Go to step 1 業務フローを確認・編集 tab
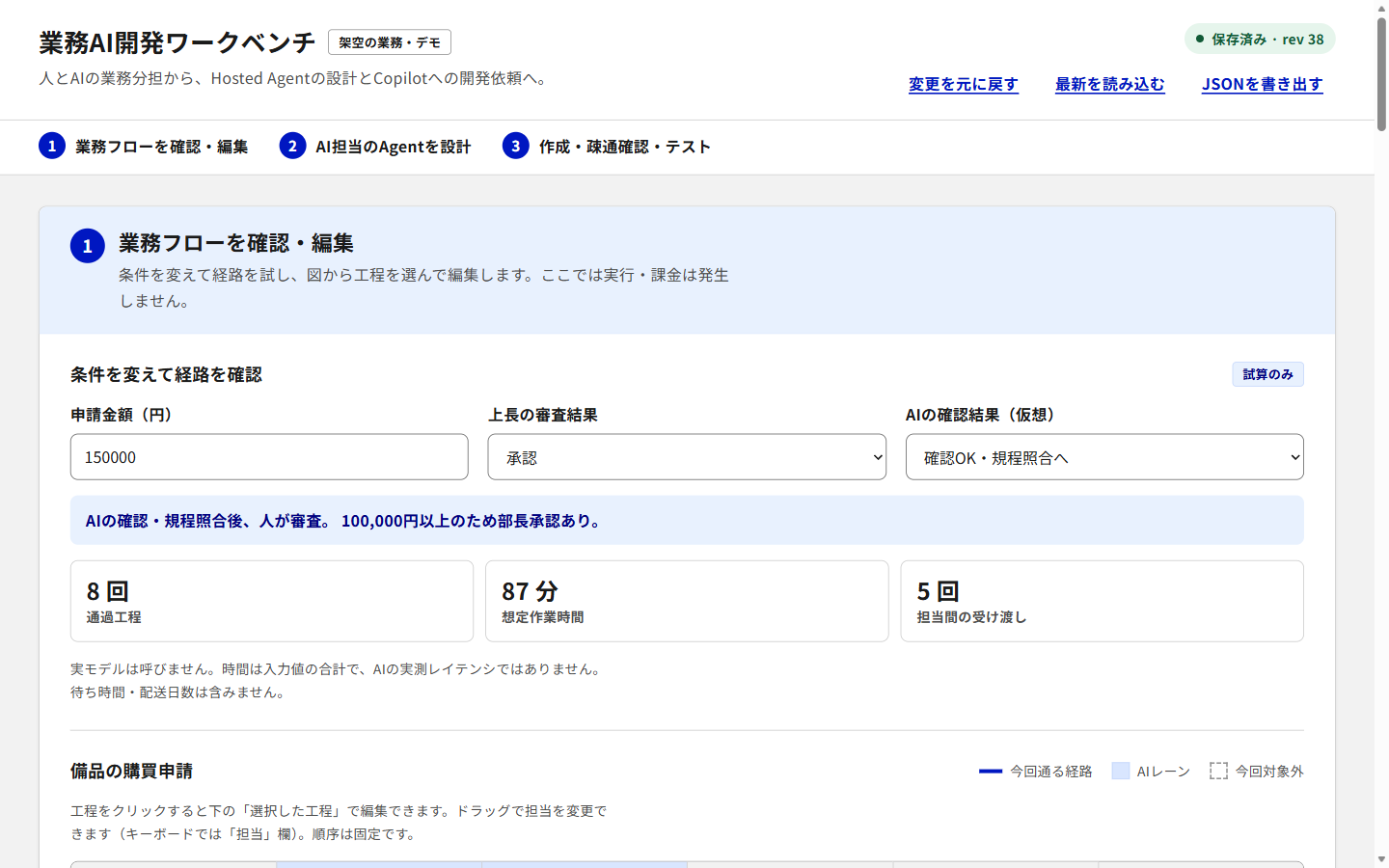 click(144, 147)
